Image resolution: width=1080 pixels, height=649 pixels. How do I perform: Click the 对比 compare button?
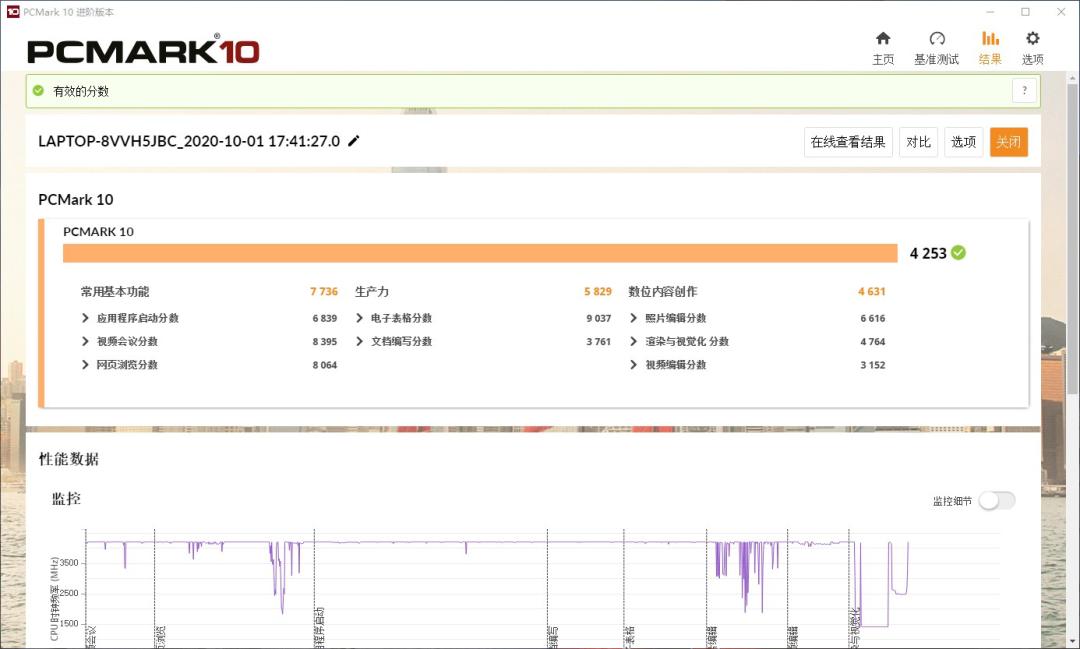[918, 142]
